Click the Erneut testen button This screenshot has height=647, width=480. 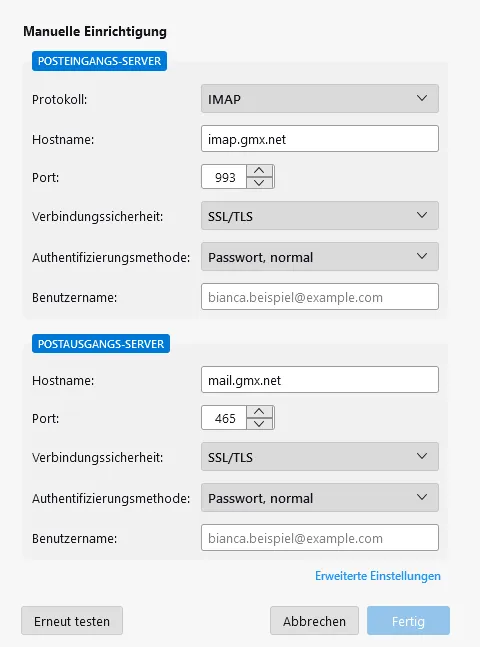pyautogui.click(x=72, y=621)
